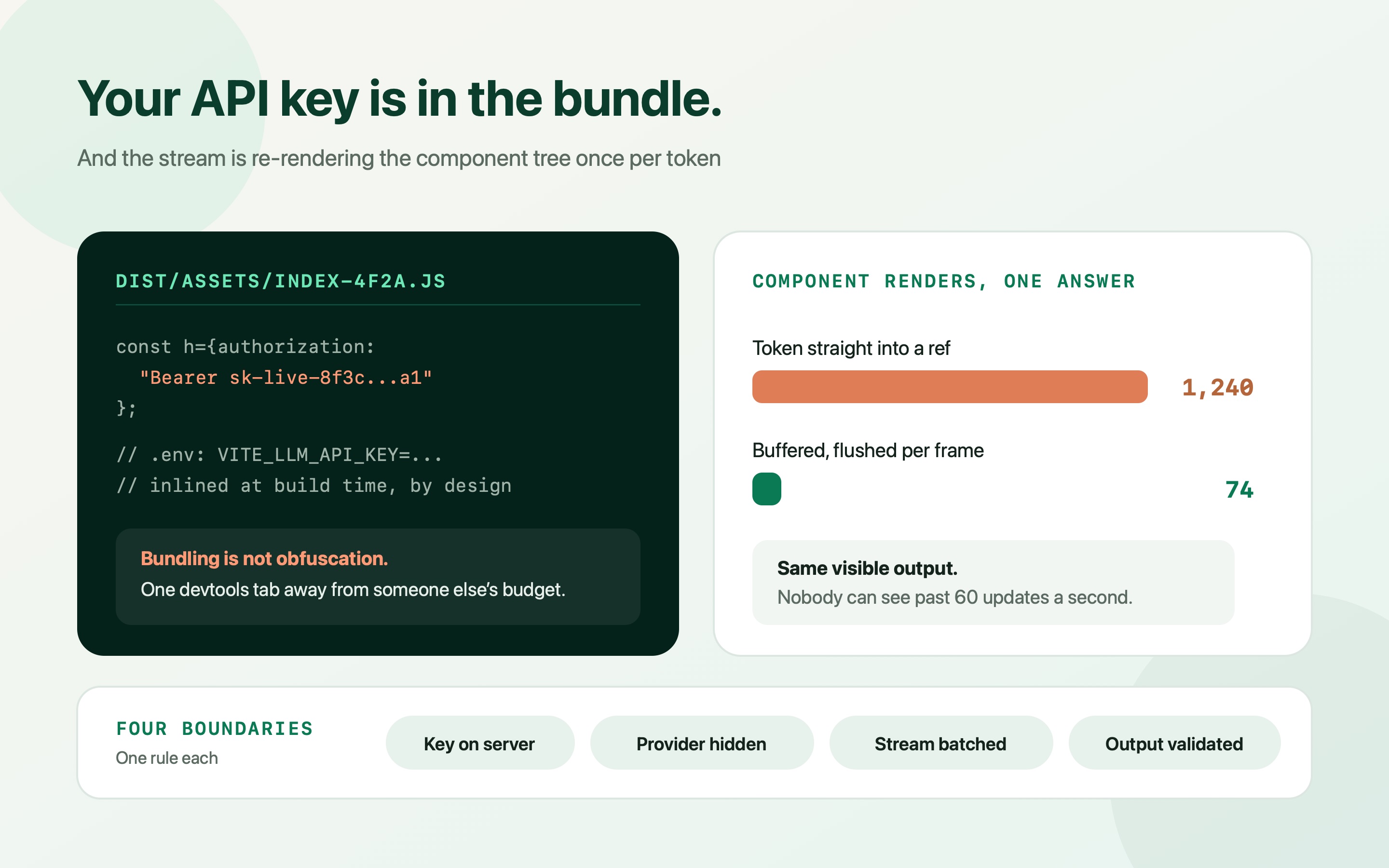
Task: Click the headline 'Your API key is in the bundle.'
Action: tap(399, 99)
